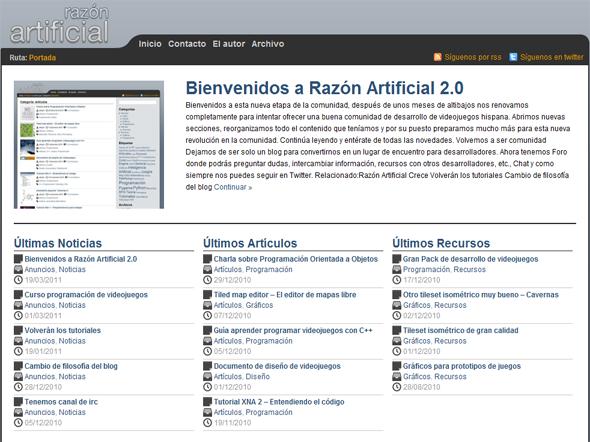
Task: Click square icon beside 'Gran Pack de desarrollo'
Action: coord(397,259)
